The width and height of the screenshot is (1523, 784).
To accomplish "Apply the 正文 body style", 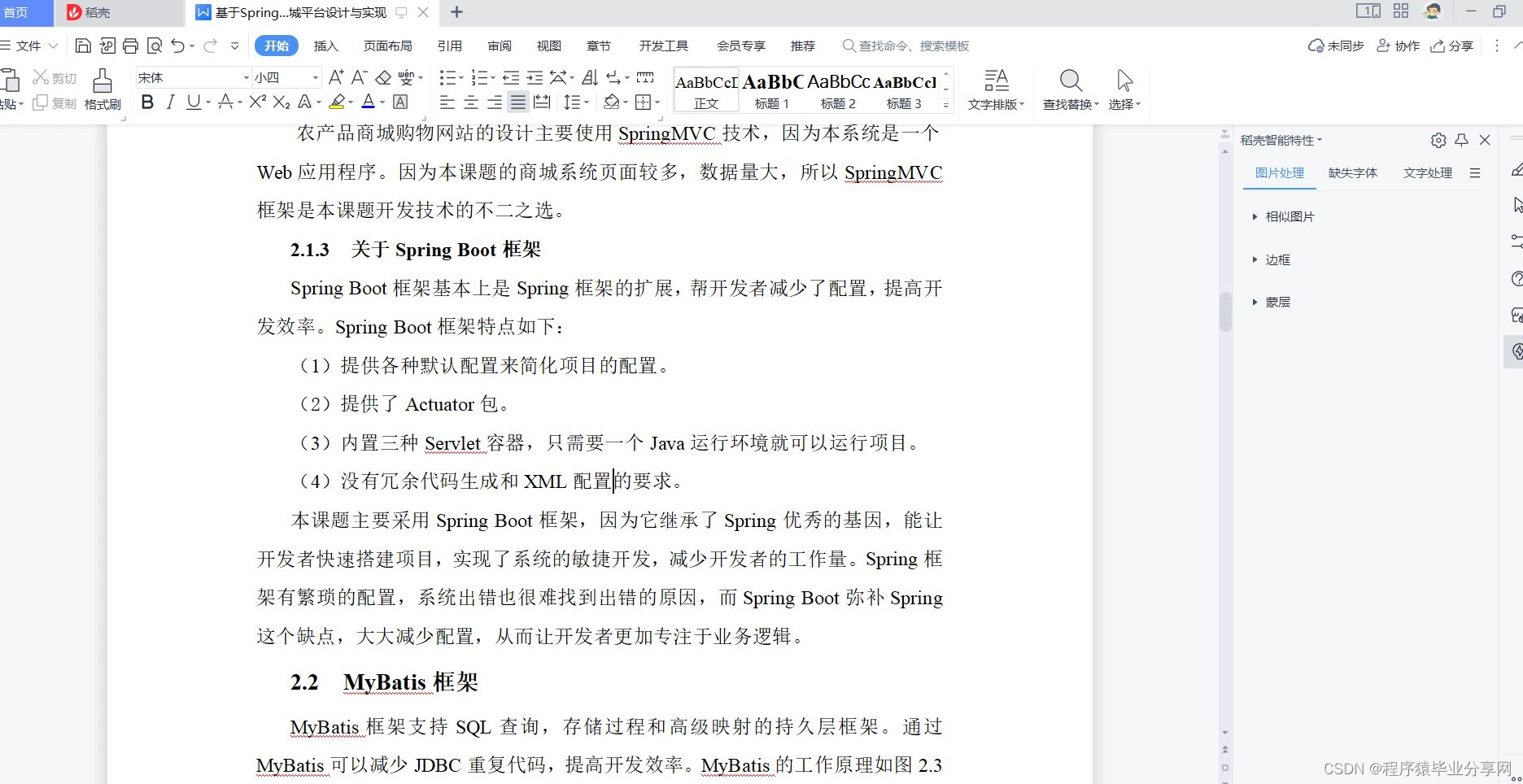I will coord(706,90).
